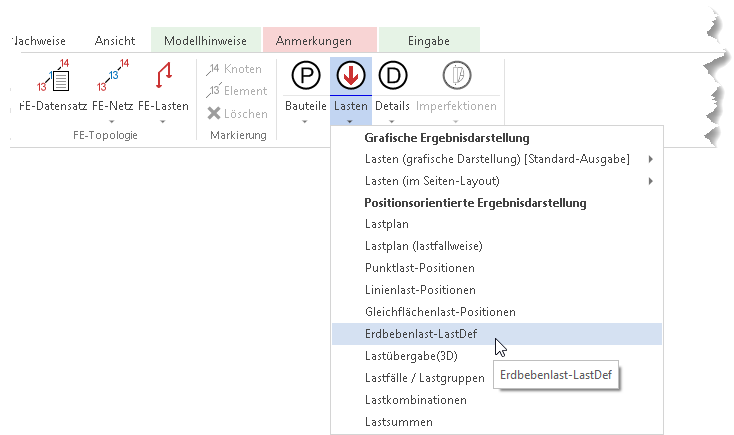Click the Lasten red arrow icon
The height and width of the screenshot is (435, 734).
[x=350, y=76]
